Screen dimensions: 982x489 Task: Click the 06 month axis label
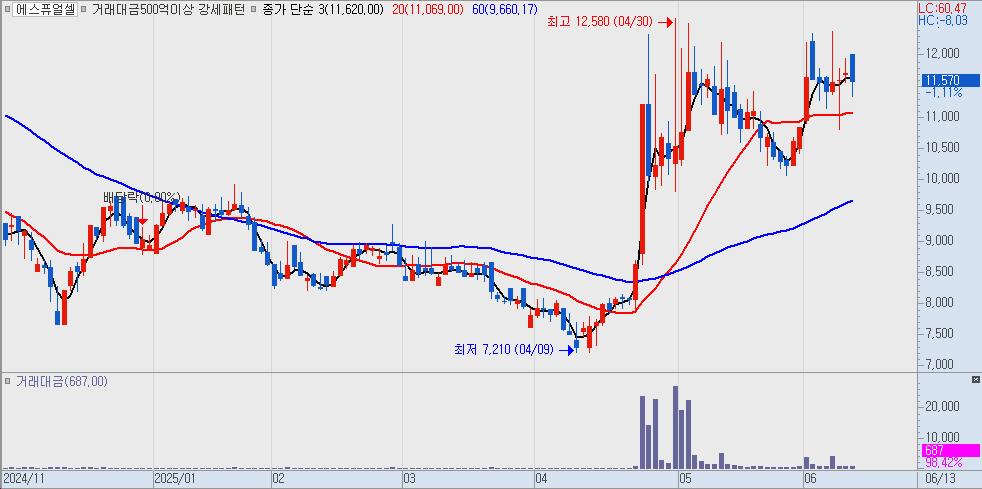click(x=811, y=479)
